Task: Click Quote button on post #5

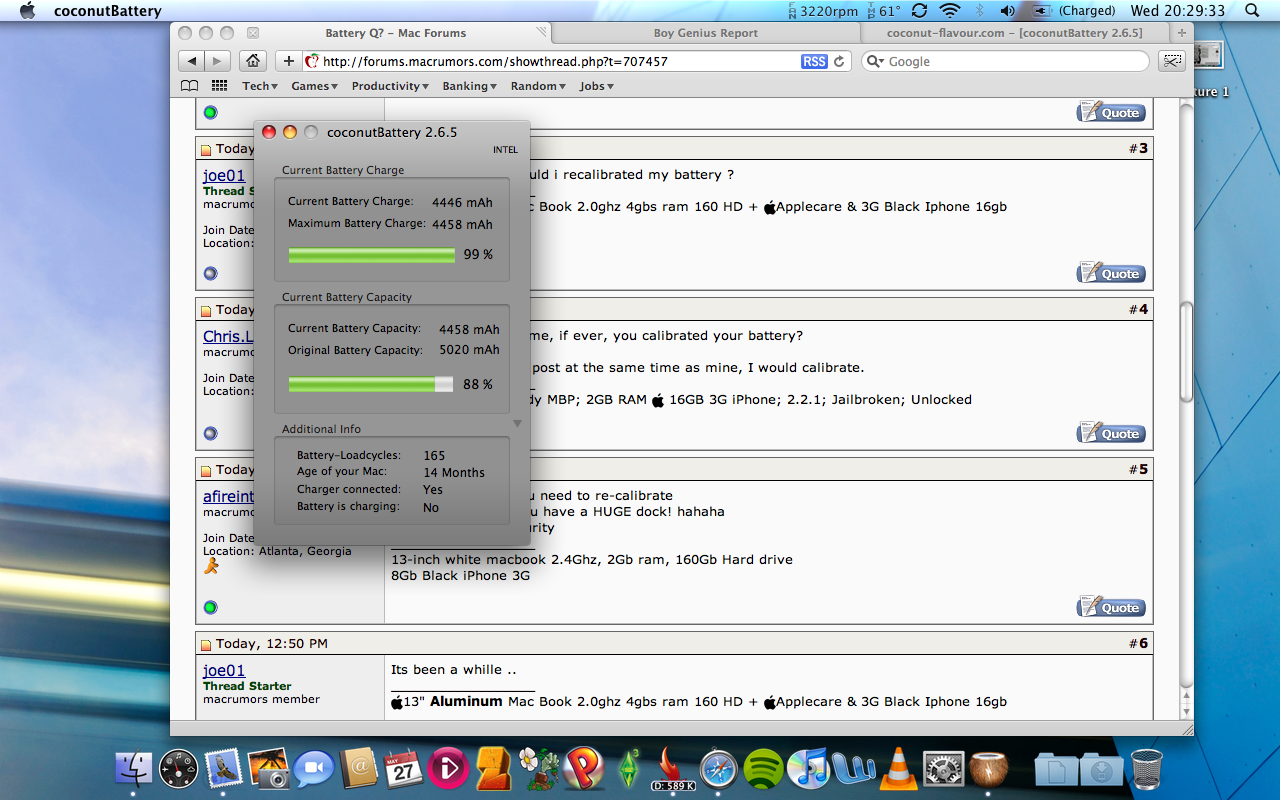Action: click(1111, 607)
